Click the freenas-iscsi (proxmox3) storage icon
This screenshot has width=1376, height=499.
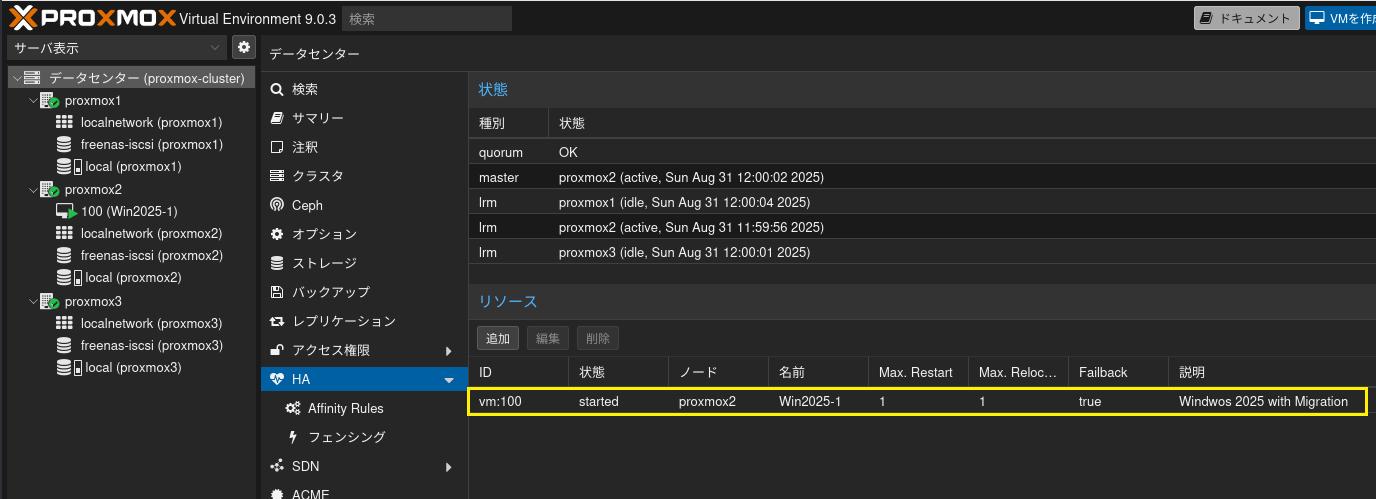point(64,346)
